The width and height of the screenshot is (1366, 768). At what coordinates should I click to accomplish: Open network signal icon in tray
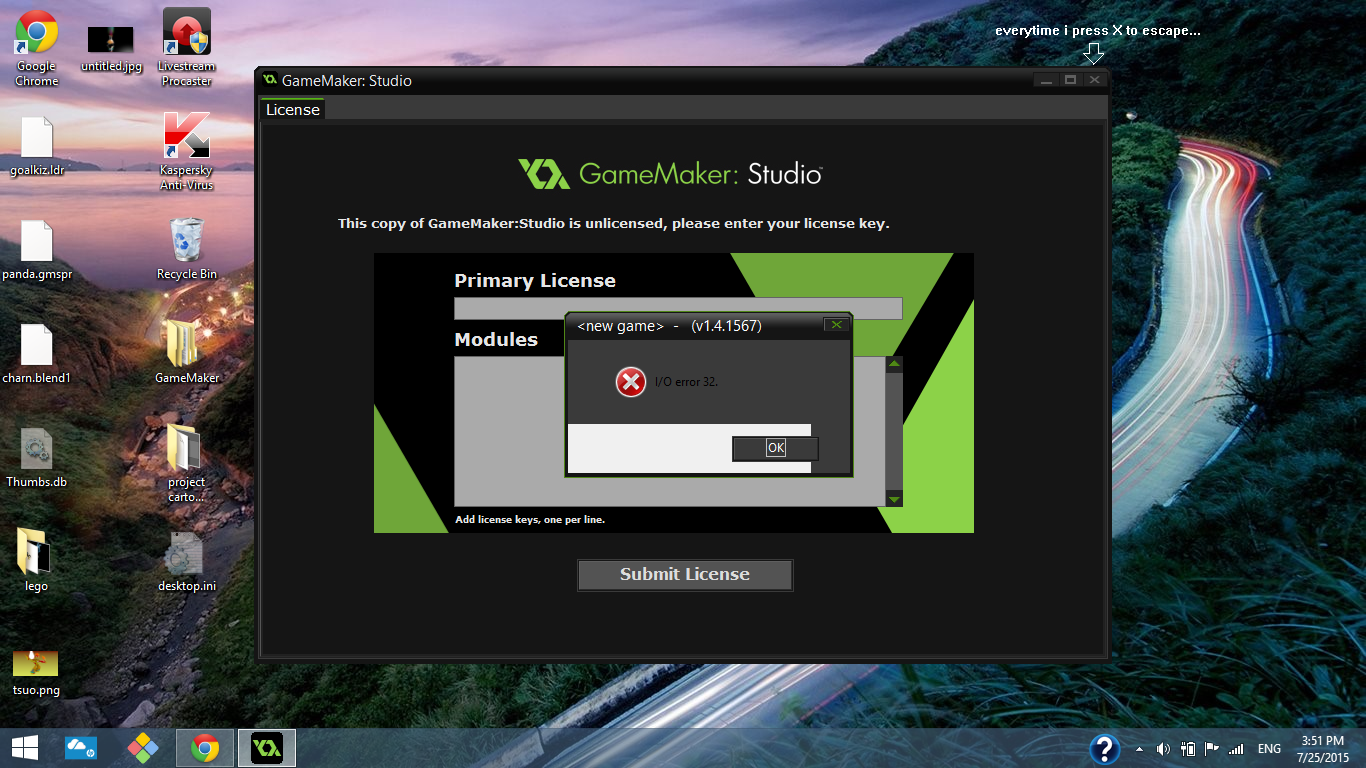pos(1237,749)
